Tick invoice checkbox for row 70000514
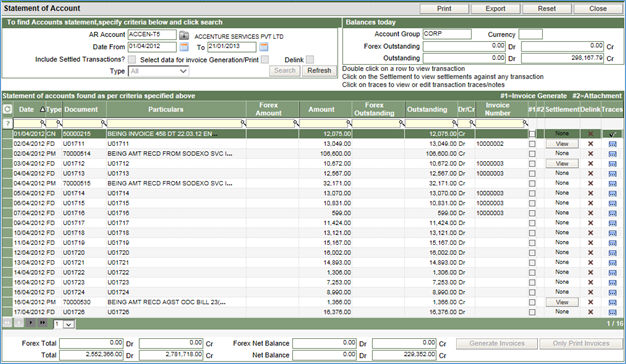This screenshot has width=626, height=364. tap(532, 154)
